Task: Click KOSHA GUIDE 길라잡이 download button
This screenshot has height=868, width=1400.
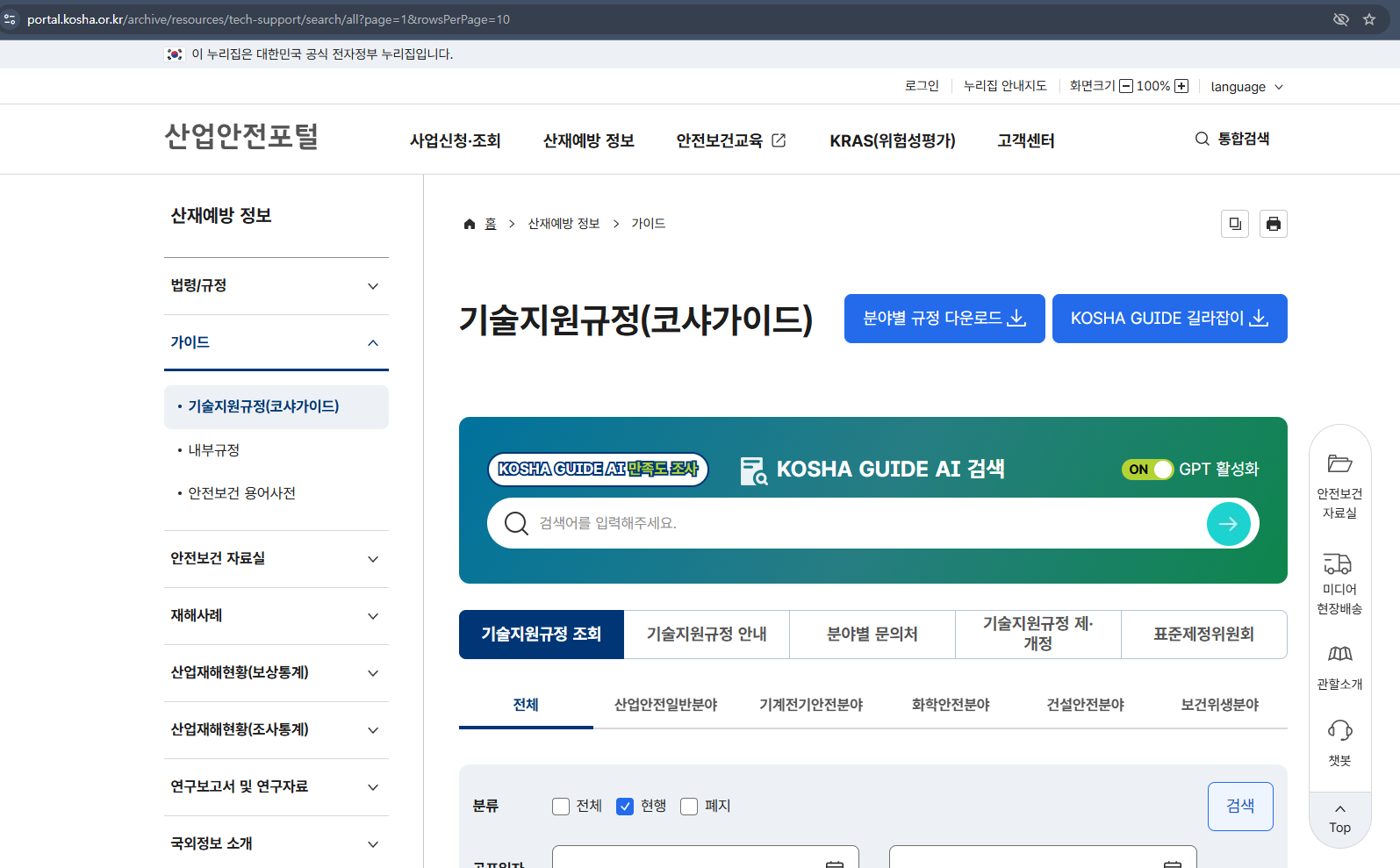Action: (1170, 319)
